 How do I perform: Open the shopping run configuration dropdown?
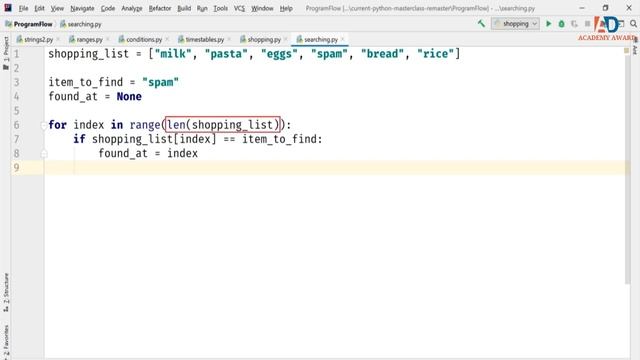point(516,24)
